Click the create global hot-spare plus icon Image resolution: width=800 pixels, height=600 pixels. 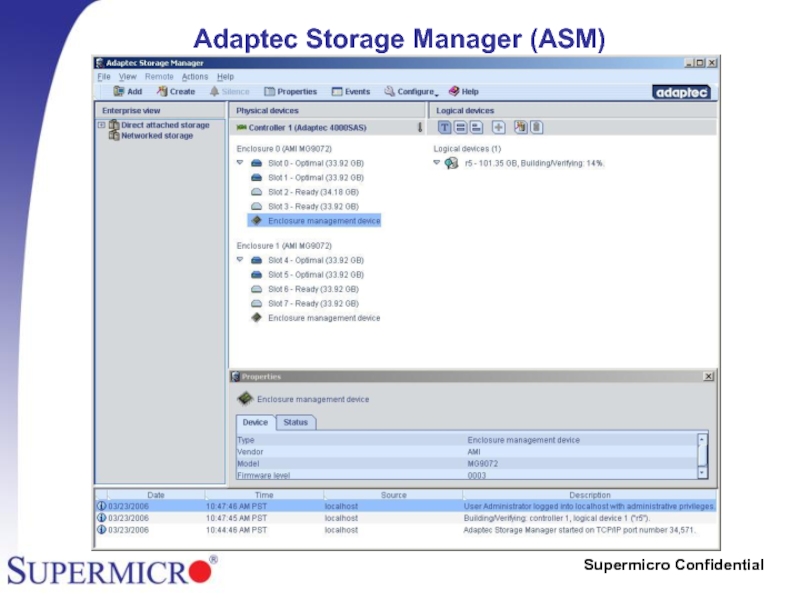point(498,128)
